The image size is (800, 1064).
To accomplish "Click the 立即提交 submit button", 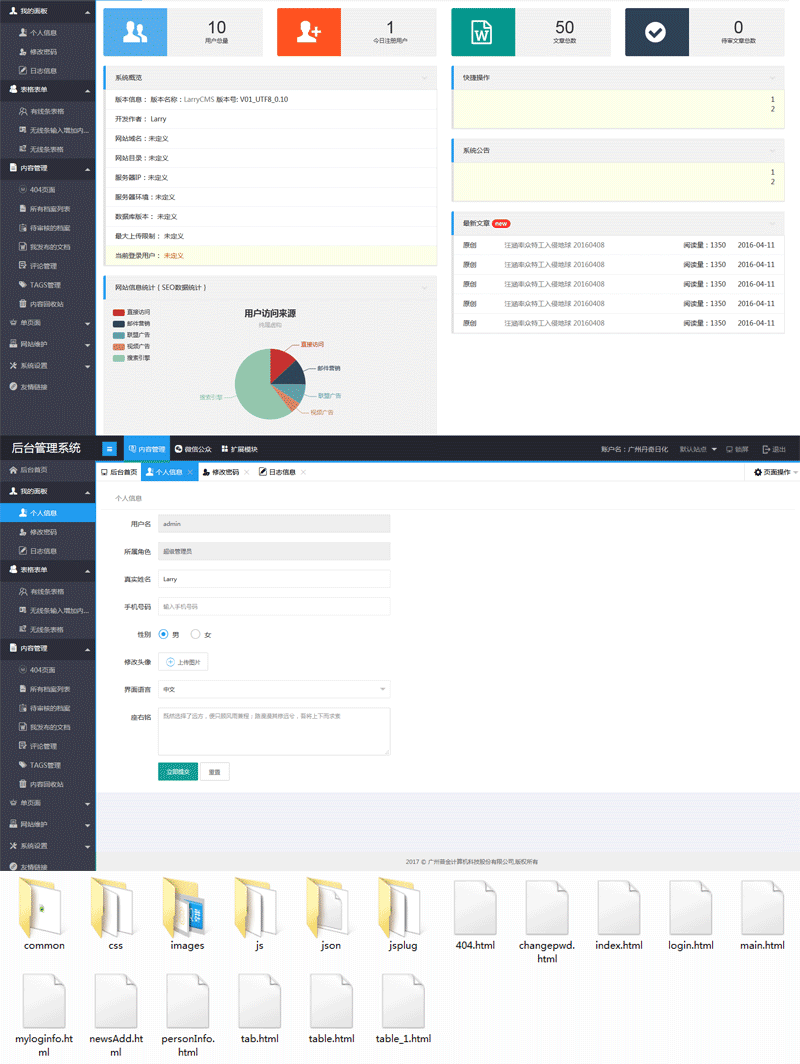I will [x=177, y=771].
